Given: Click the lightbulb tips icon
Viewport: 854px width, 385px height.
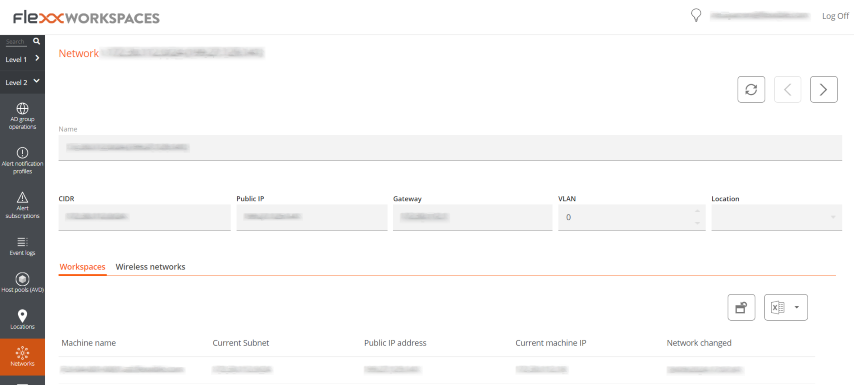Looking at the screenshot, I should (x=696, y=16).
